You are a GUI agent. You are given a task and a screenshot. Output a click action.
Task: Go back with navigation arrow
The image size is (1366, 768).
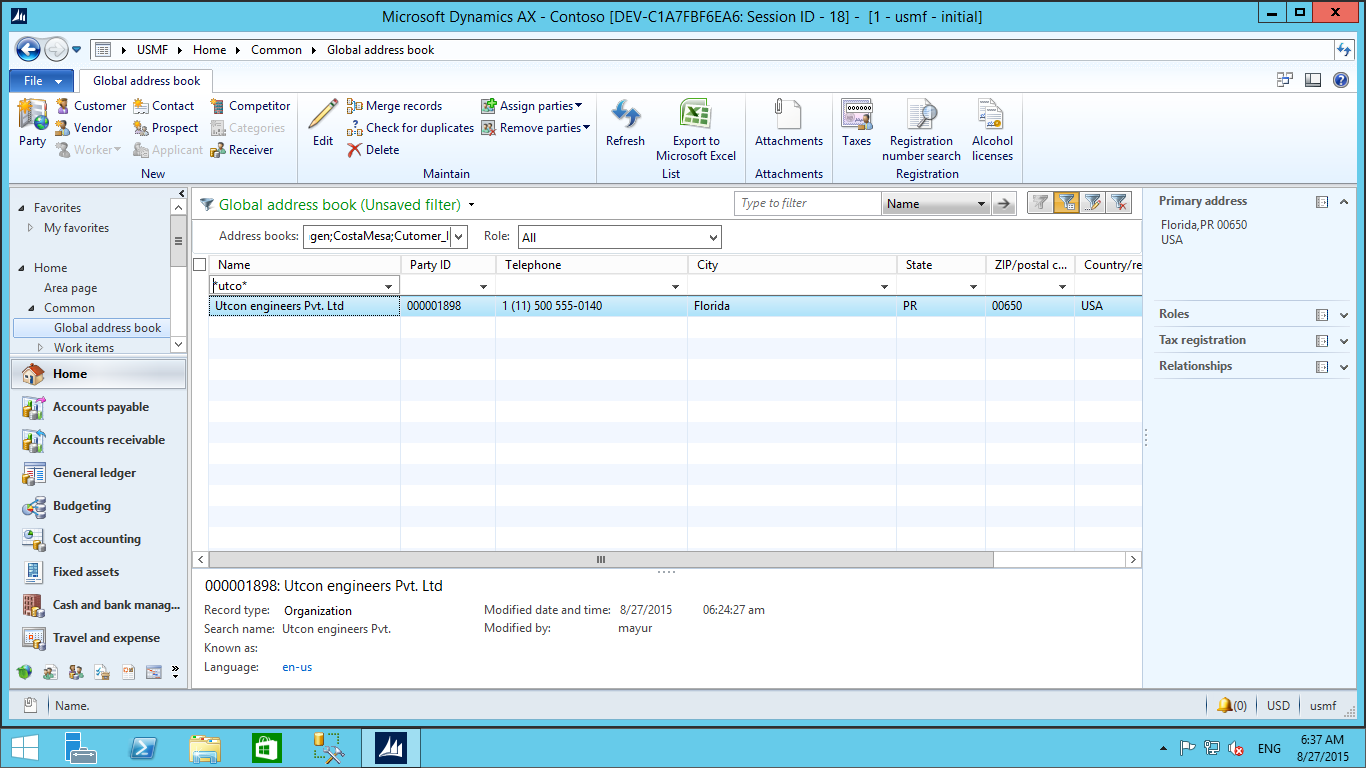coord(28,49)
